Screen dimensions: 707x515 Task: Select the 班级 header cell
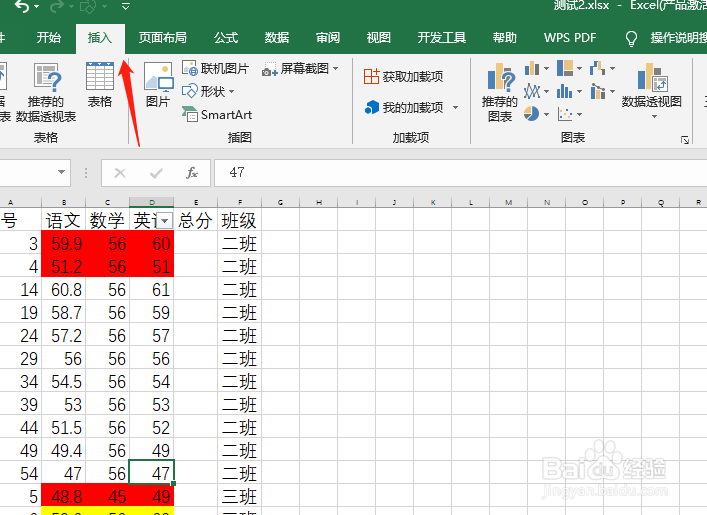click(239, 220)
